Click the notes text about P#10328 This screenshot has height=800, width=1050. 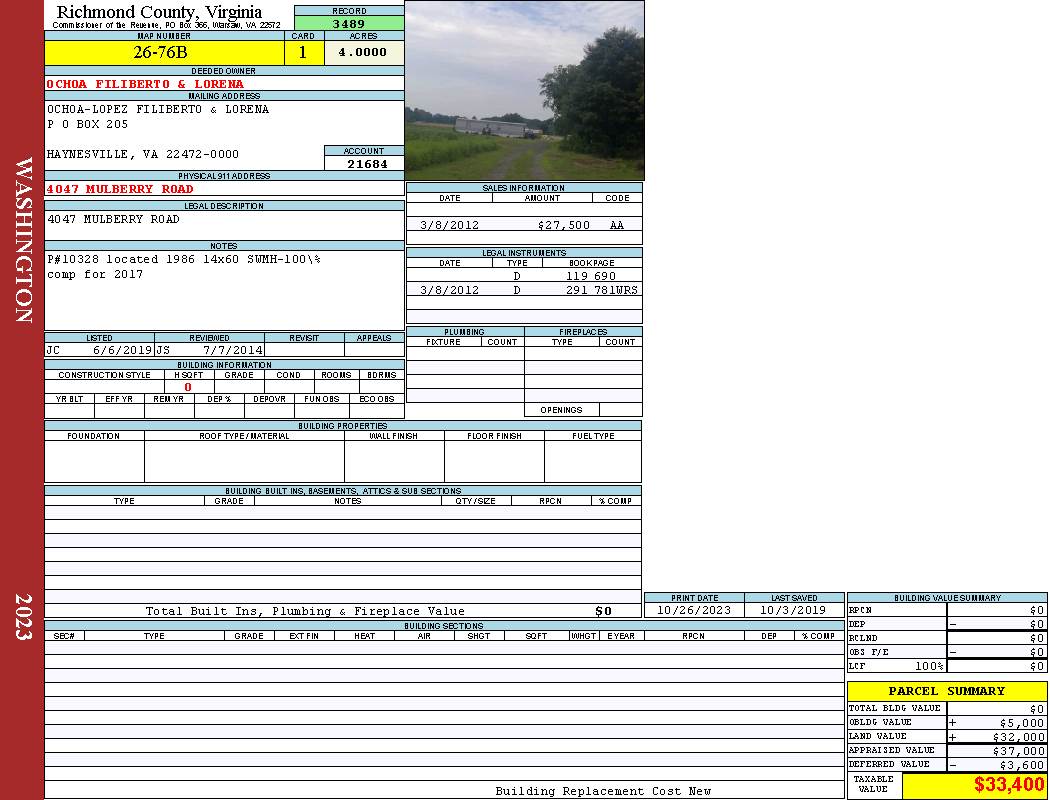[x=184, y=259]
